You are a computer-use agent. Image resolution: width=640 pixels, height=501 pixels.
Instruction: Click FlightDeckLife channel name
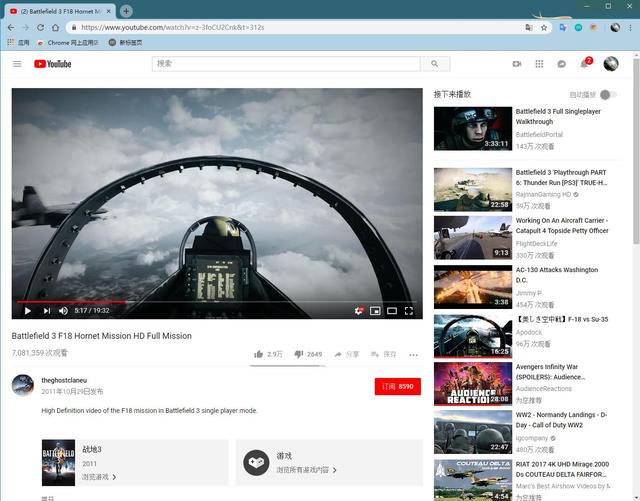point(536,243)
